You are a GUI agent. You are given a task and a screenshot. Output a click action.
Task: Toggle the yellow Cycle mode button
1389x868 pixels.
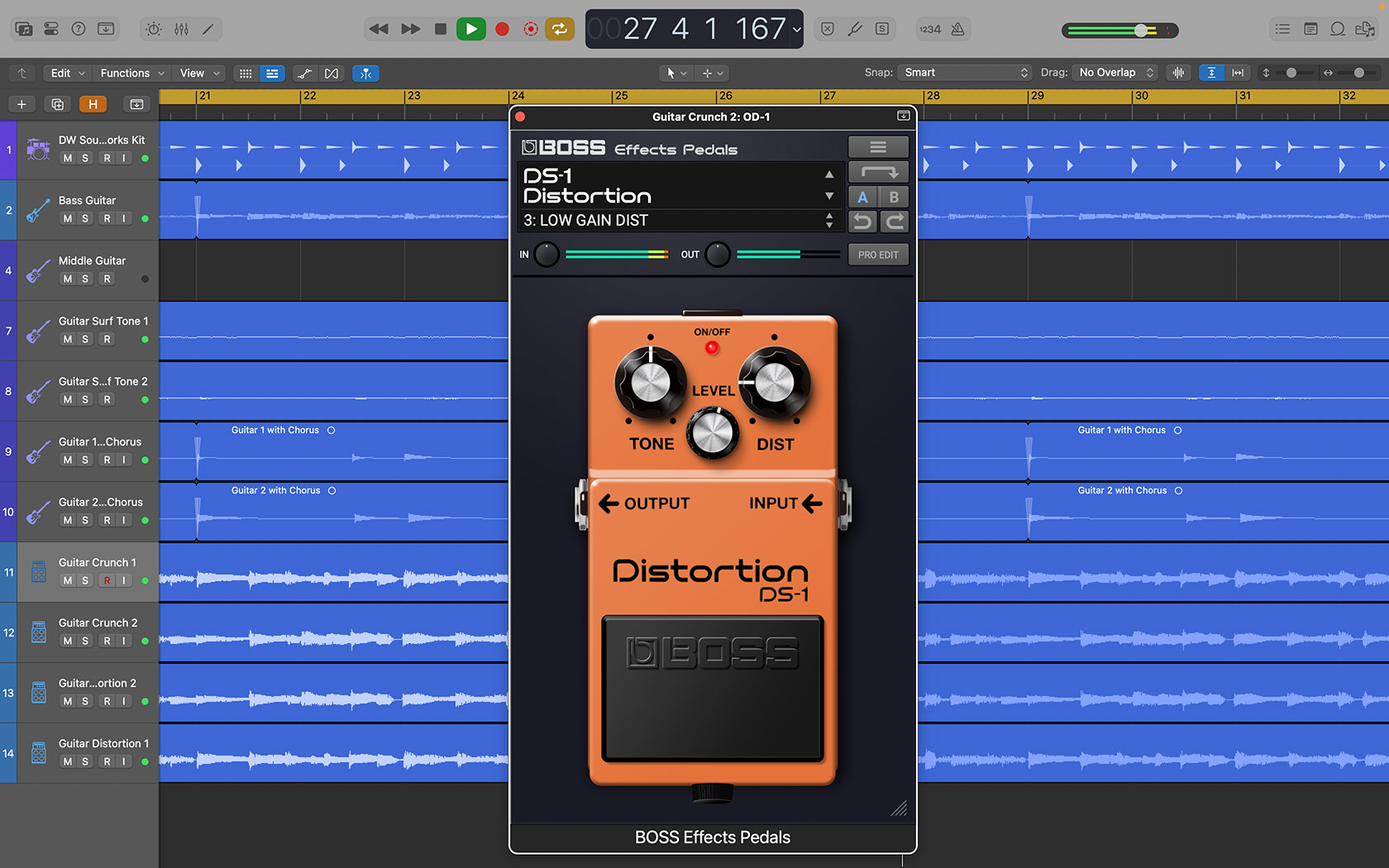(560, 29)
